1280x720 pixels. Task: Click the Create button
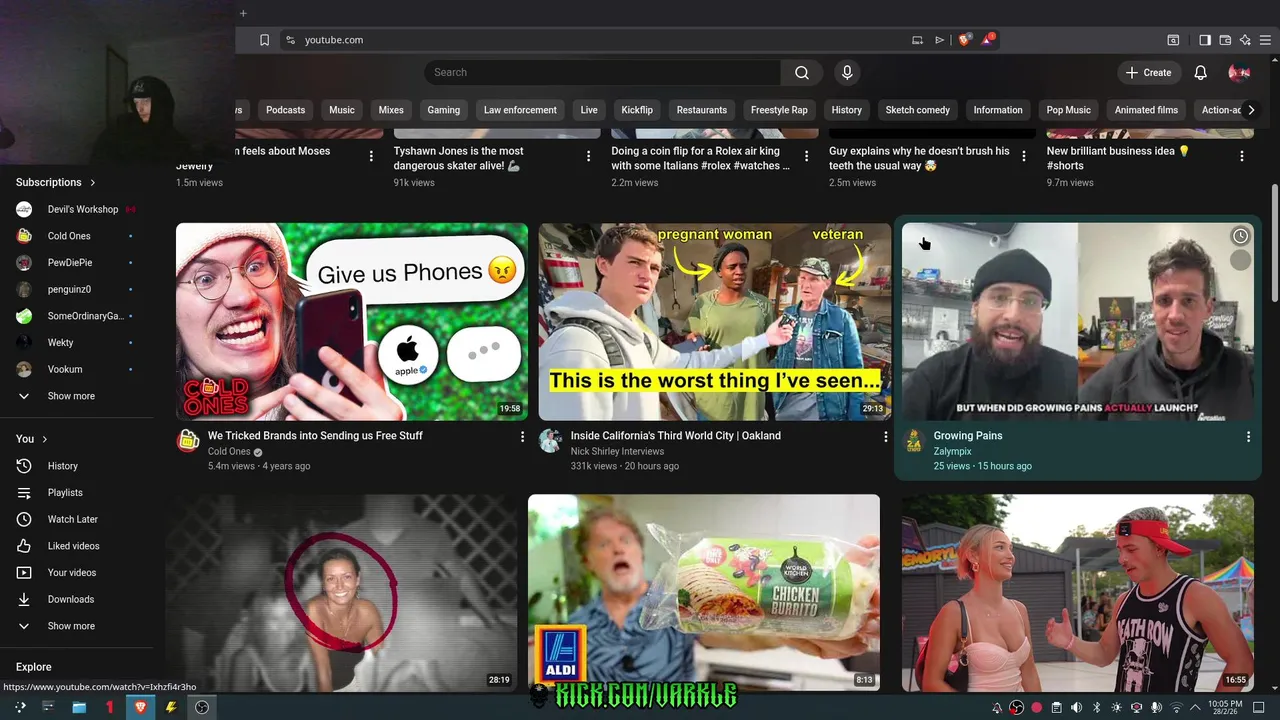1148,72
